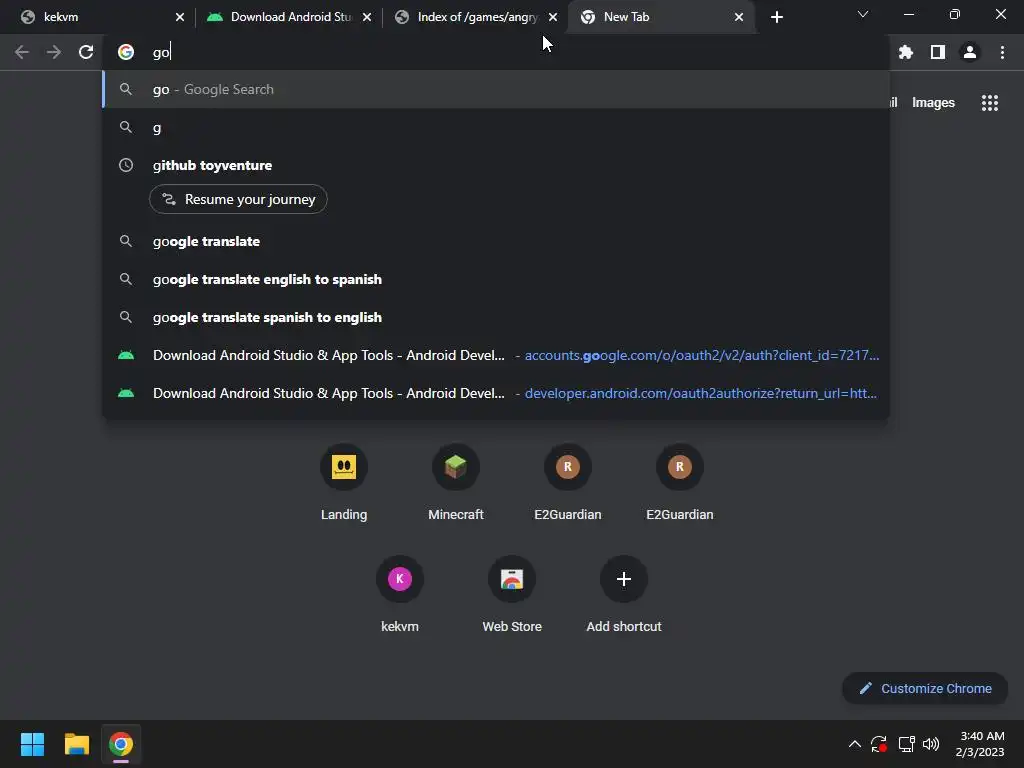Image resolution: width=1024 pixels, height=768 pixels.
Task: Choose the 'go - Google Search' suggestion
Action: pos(496,89)
